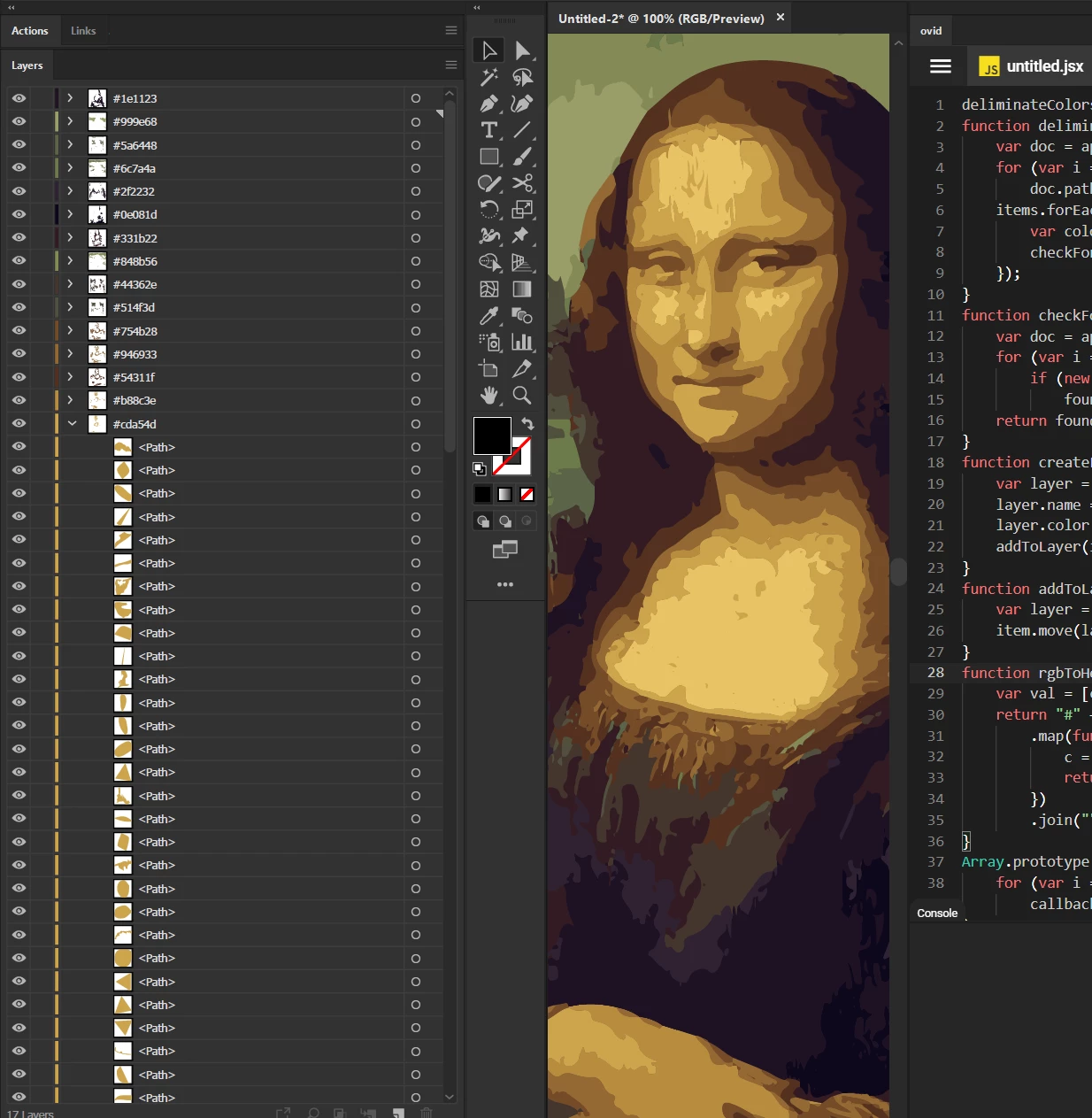The image size is (1092, 1118).
Task: Select the Gradient tool
Action: [x=523, y=289]
